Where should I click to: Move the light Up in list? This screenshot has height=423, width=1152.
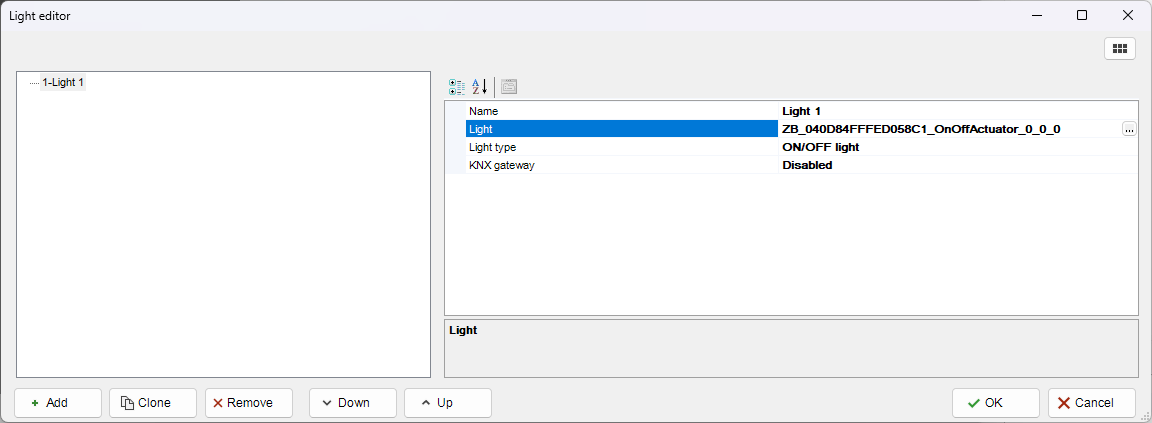click(447, 403)
